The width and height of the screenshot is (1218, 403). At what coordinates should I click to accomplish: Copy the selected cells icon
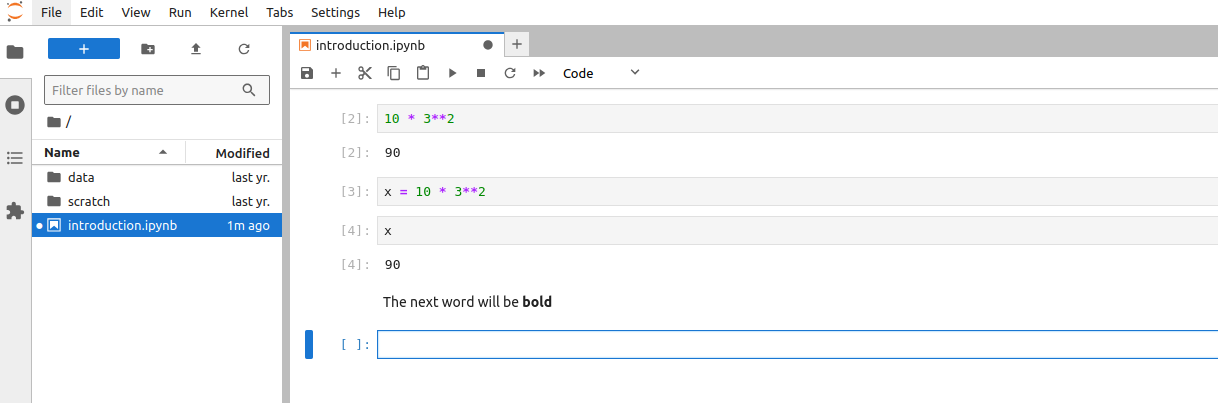(394, 73)
